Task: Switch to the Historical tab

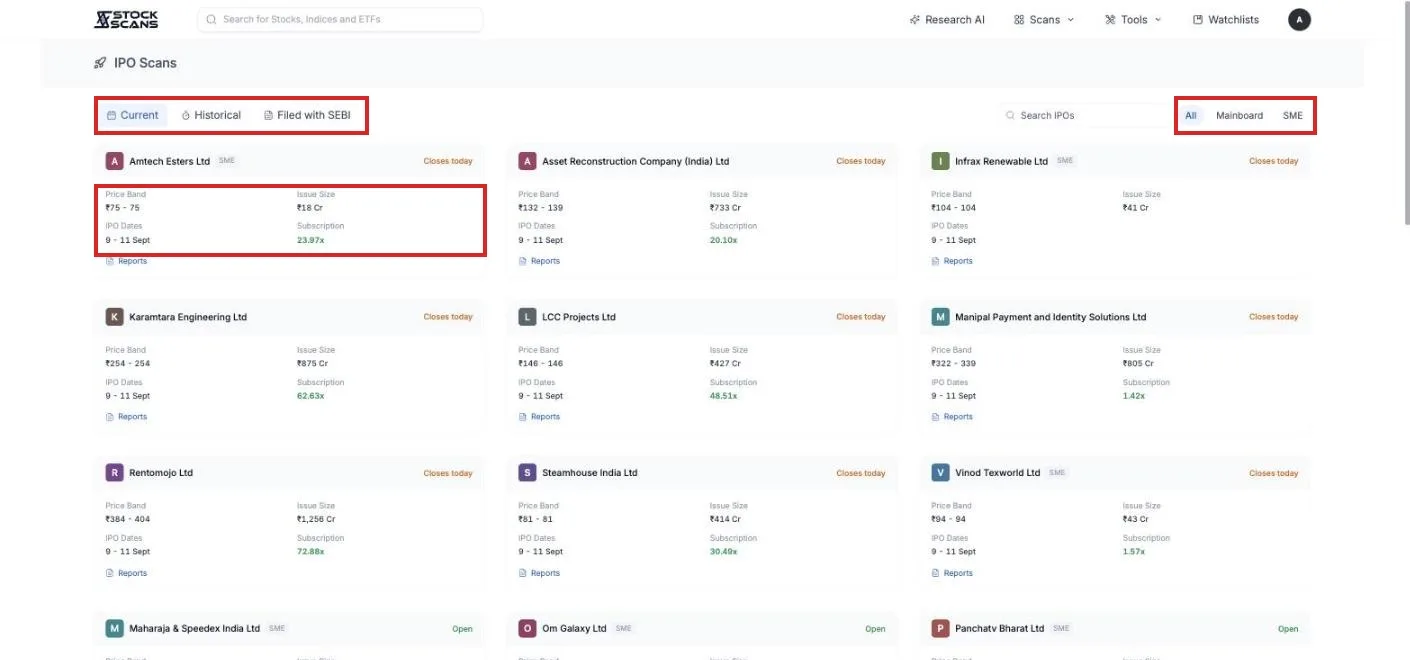Action: (x=211, y=115)
